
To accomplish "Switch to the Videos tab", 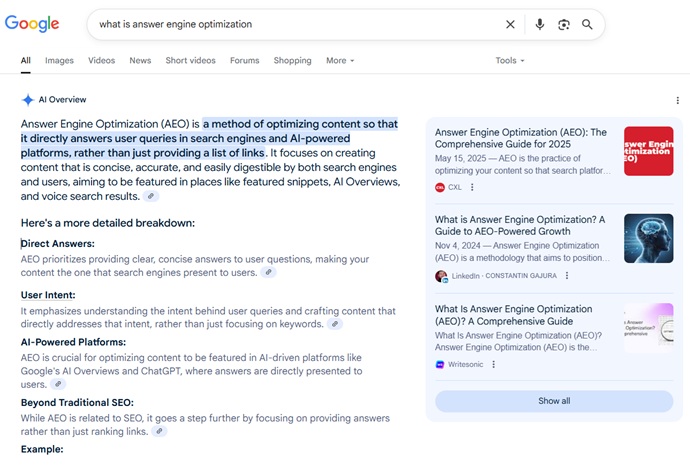I will pos(102,61).
